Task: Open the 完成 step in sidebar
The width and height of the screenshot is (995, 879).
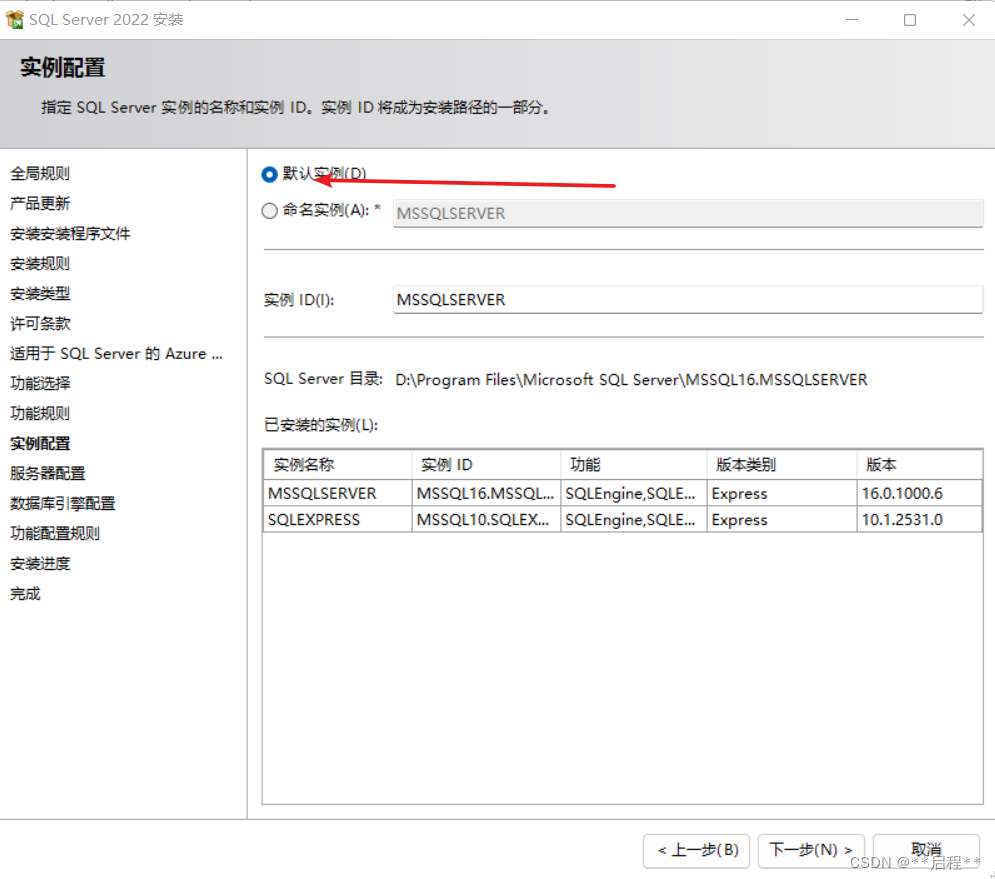Action: [25, 593]
